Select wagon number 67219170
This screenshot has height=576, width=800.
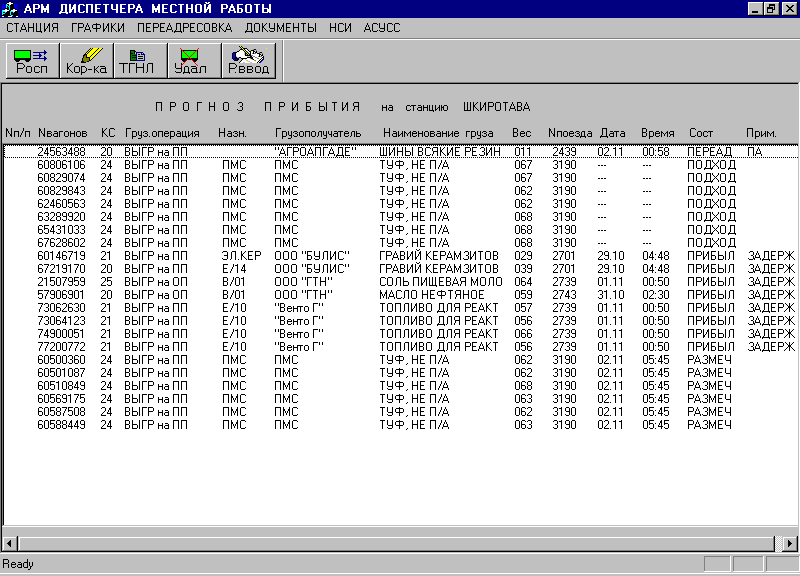[61, 269]
